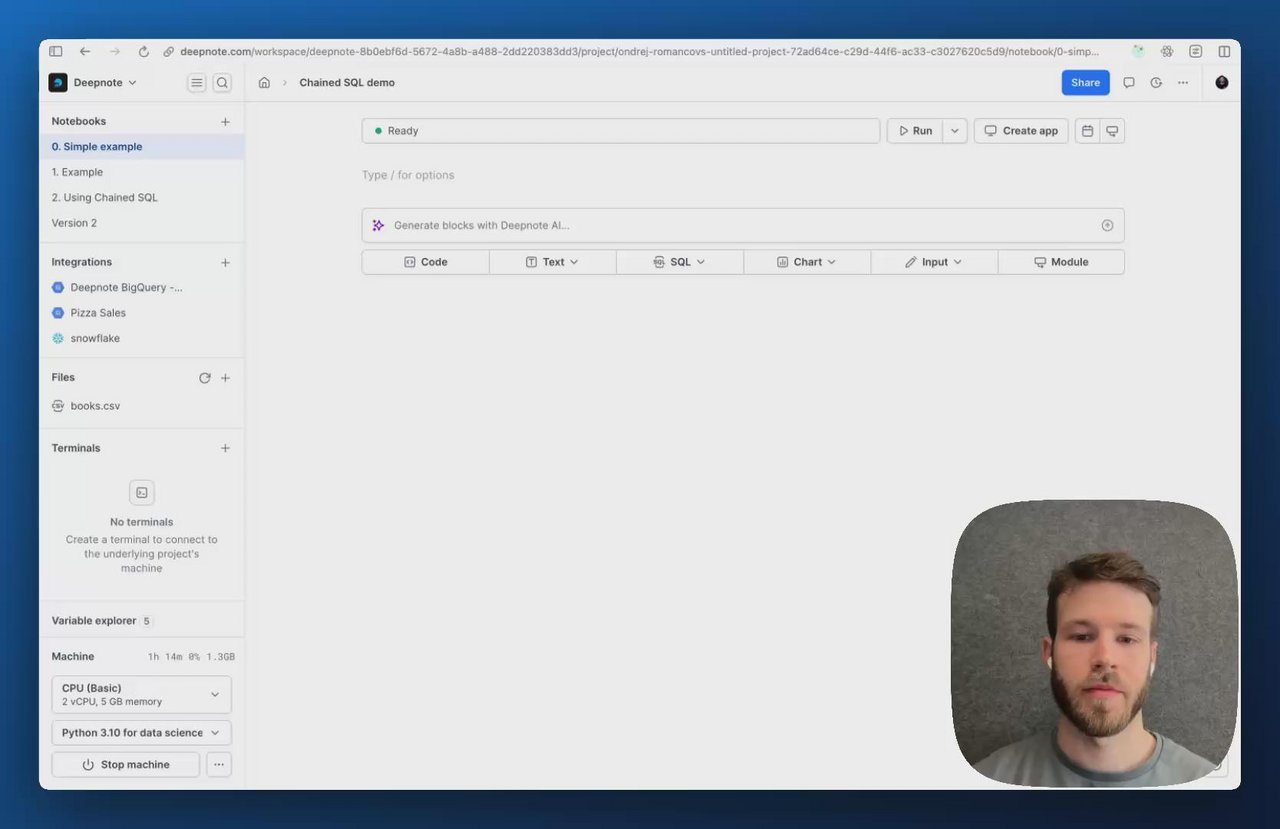The height and width of the screenshot is (829, 1280).
Task: Click the Stop machine button
Action: (126, 765)
